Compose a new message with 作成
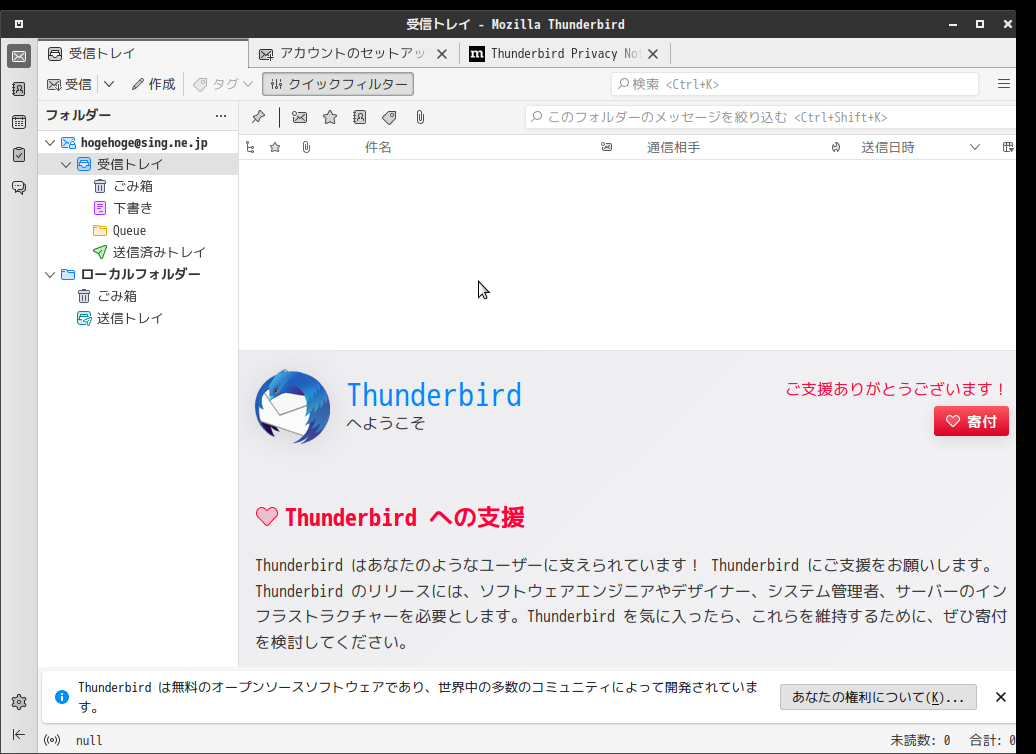This screenshot has width=1036, height=754. [x=153, y=84]
